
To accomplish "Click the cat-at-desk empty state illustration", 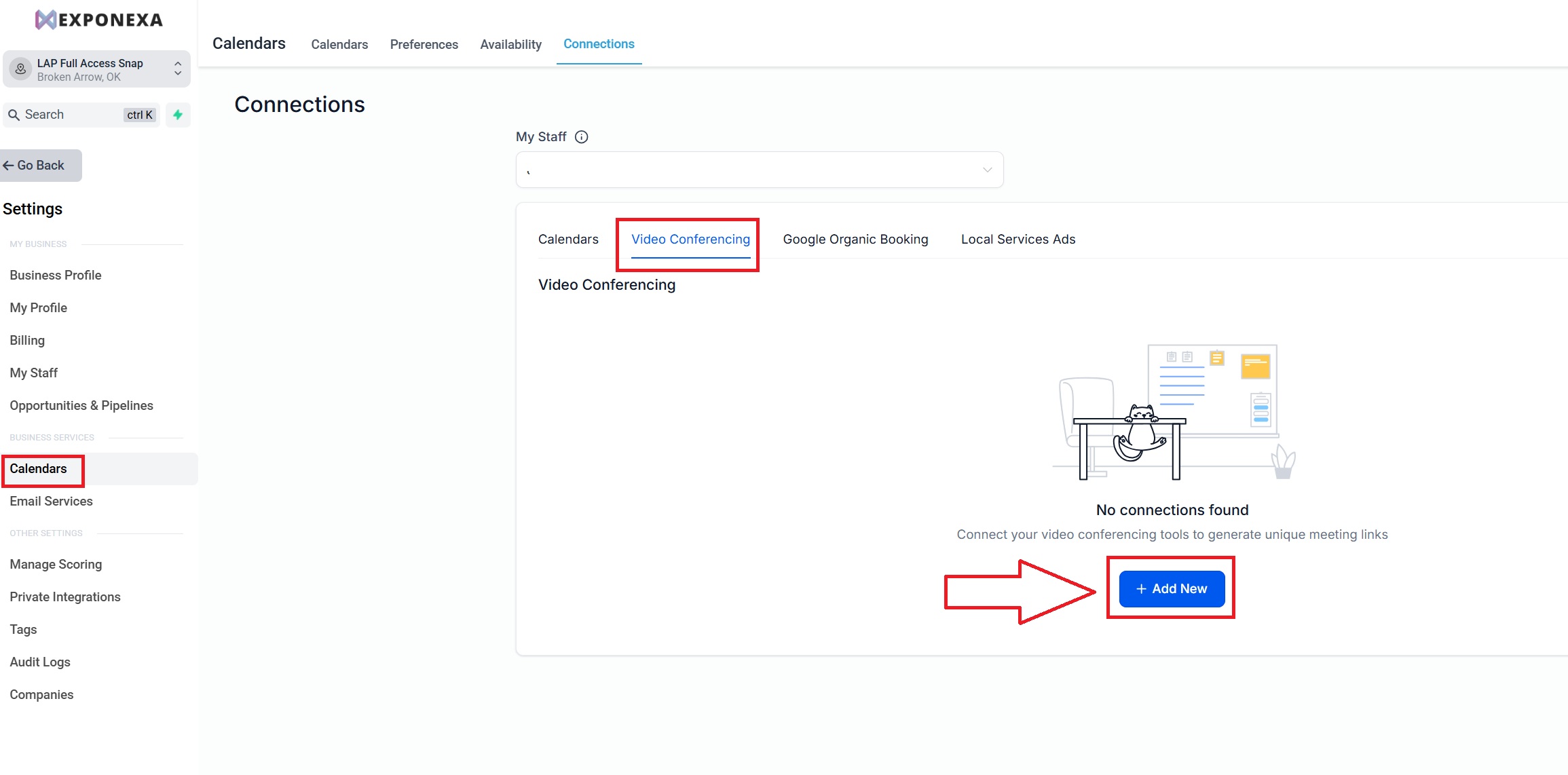I will pyautogui.click(x=1172, y=413).
